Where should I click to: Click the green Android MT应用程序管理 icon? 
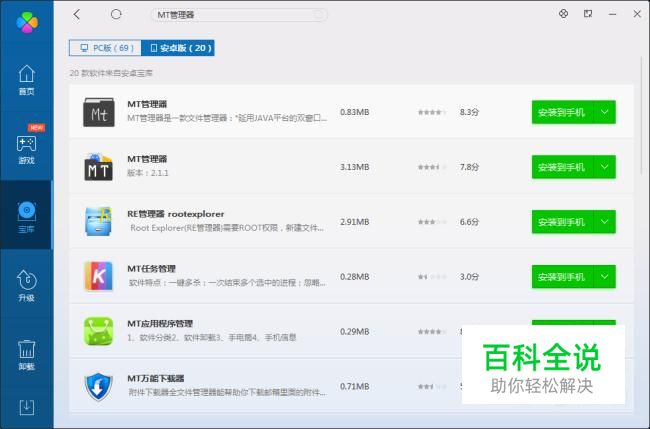99,331
